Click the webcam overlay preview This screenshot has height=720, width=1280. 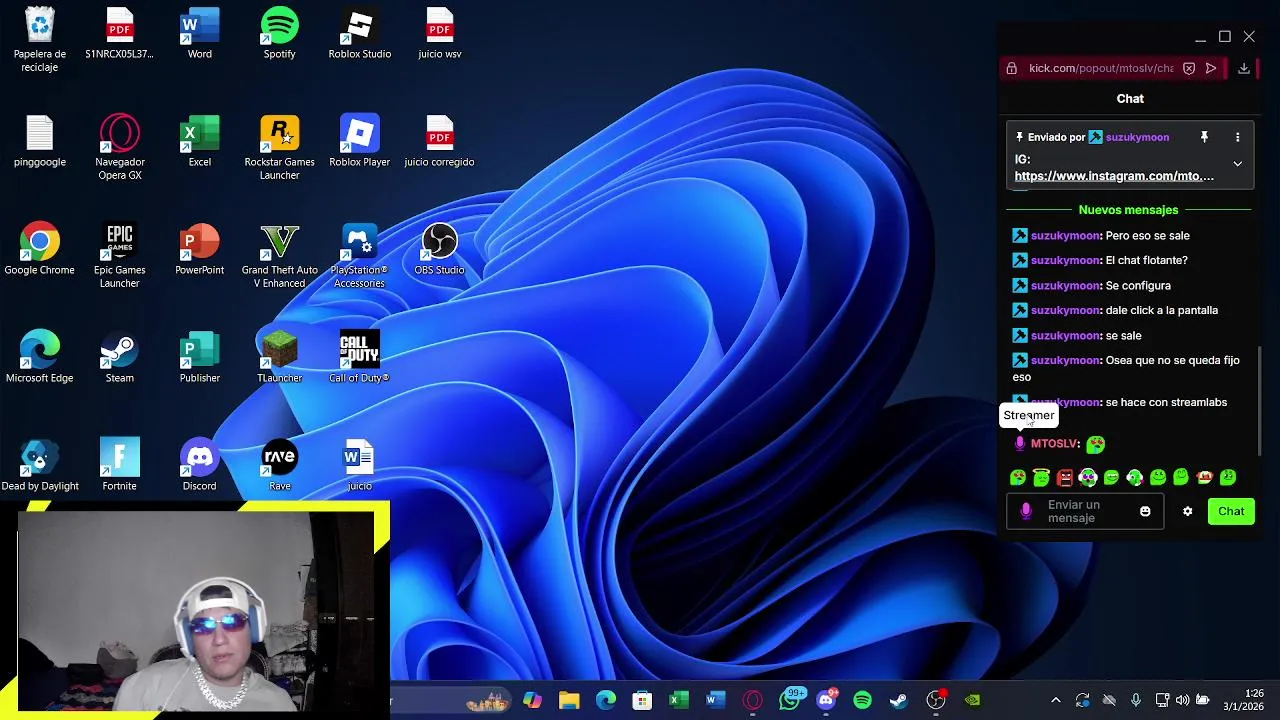click(194, 610)
